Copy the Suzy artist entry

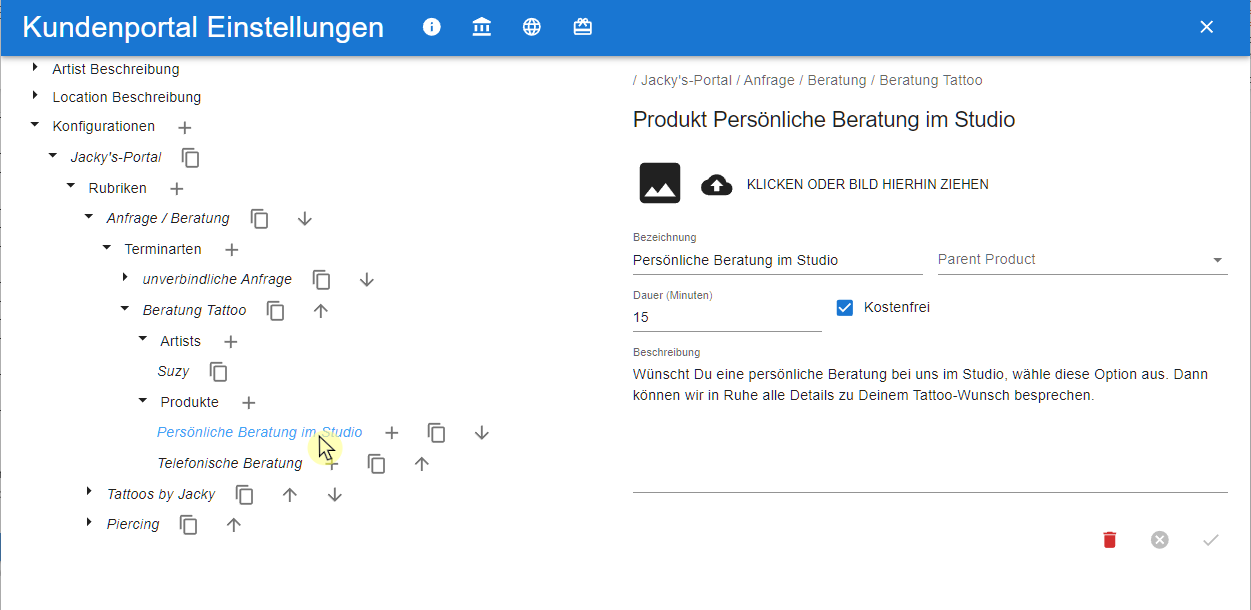(x=218, y=372)
